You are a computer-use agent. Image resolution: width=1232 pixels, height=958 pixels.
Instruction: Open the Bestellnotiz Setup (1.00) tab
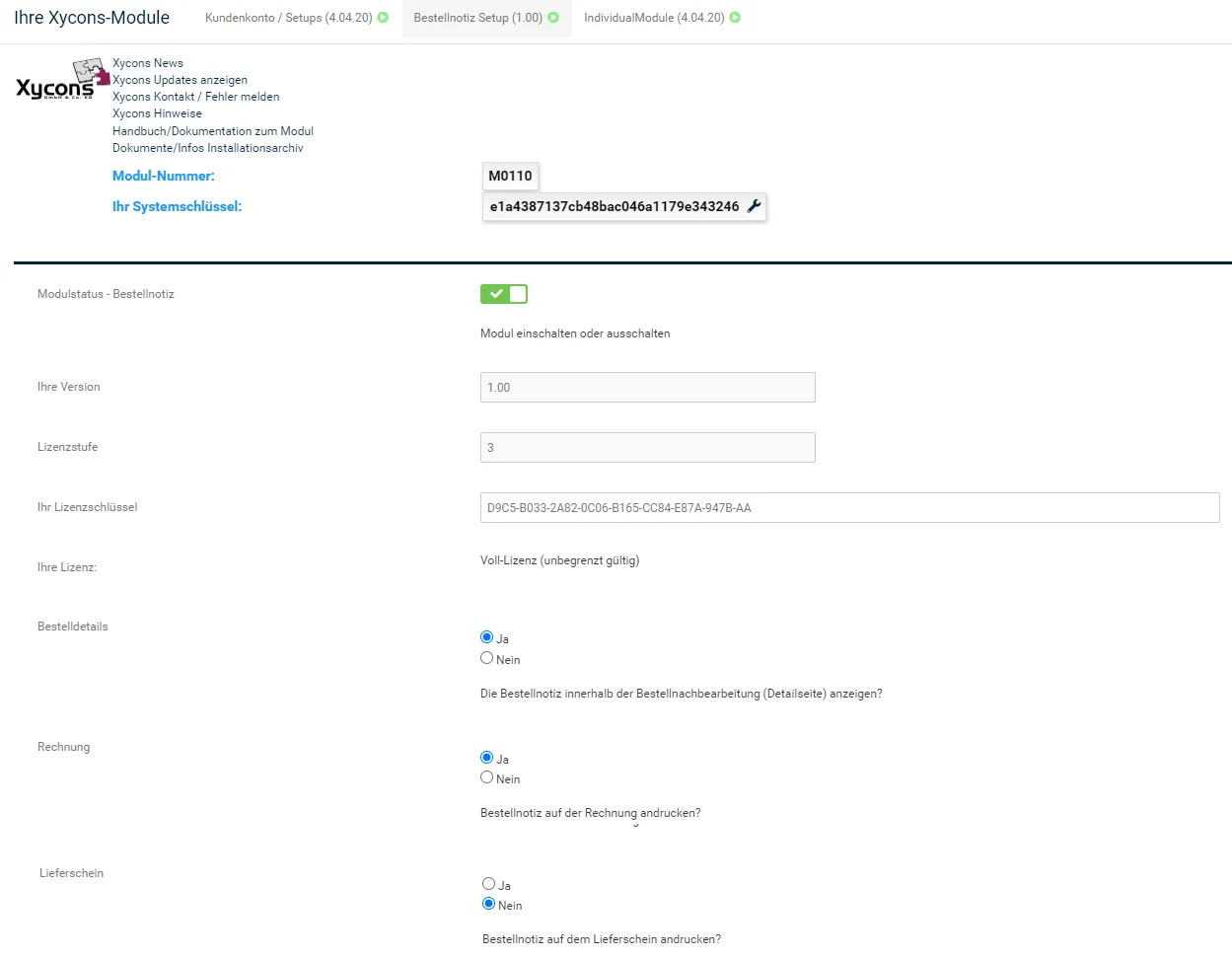pos(486,18)
